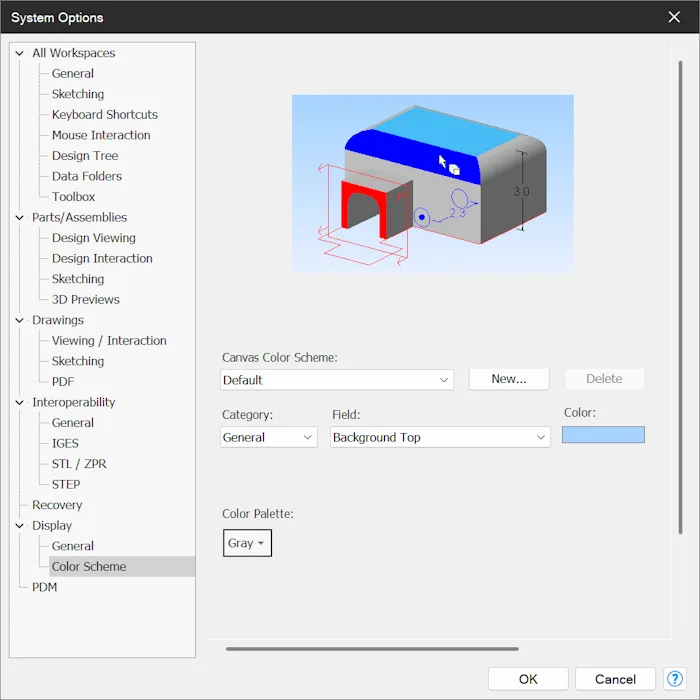Open the Gray Color Palette dropdown
700x700 pixels.
tap(247, 543)
